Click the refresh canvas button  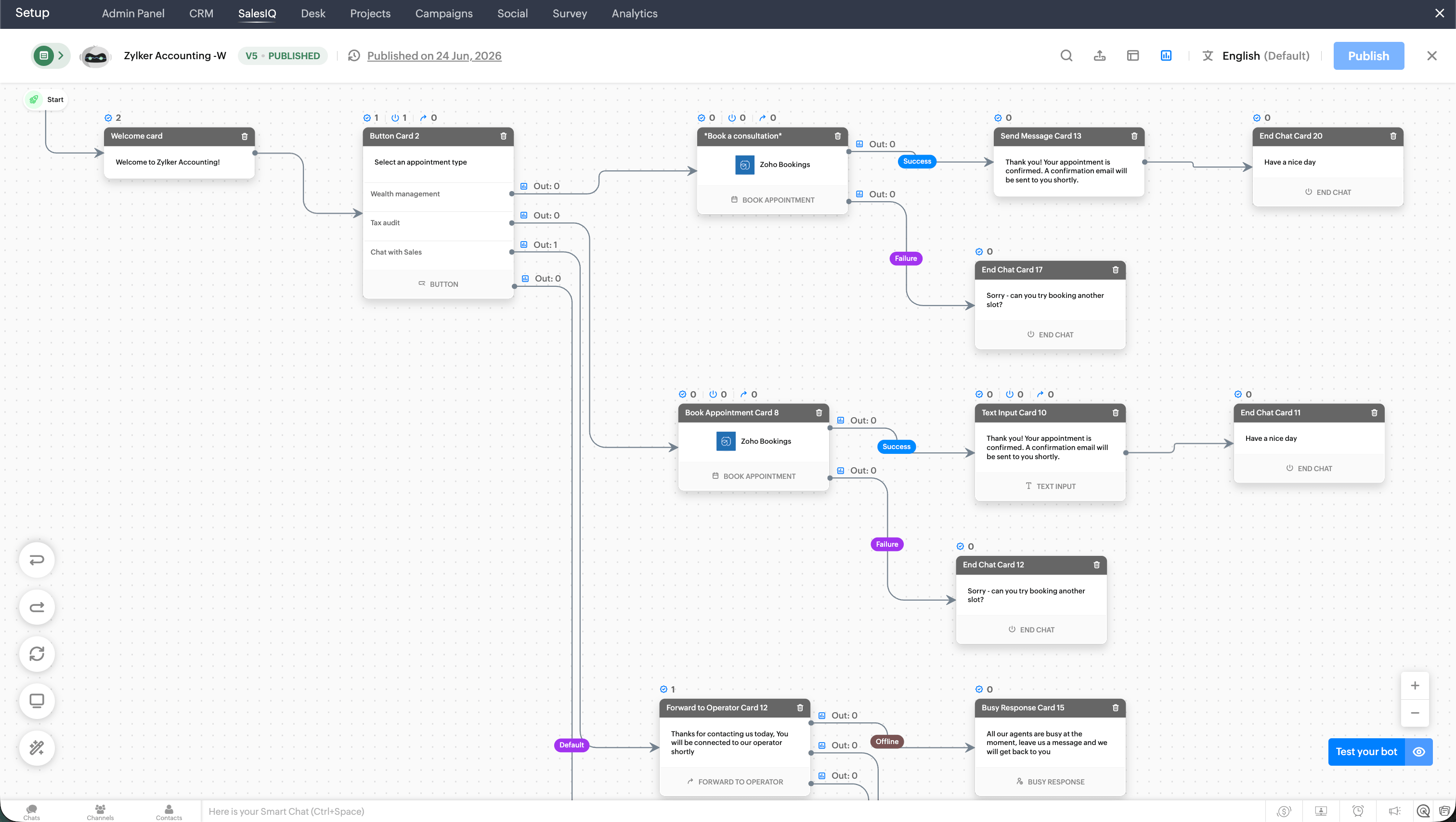pyautogui.click(x=37, y=654)
